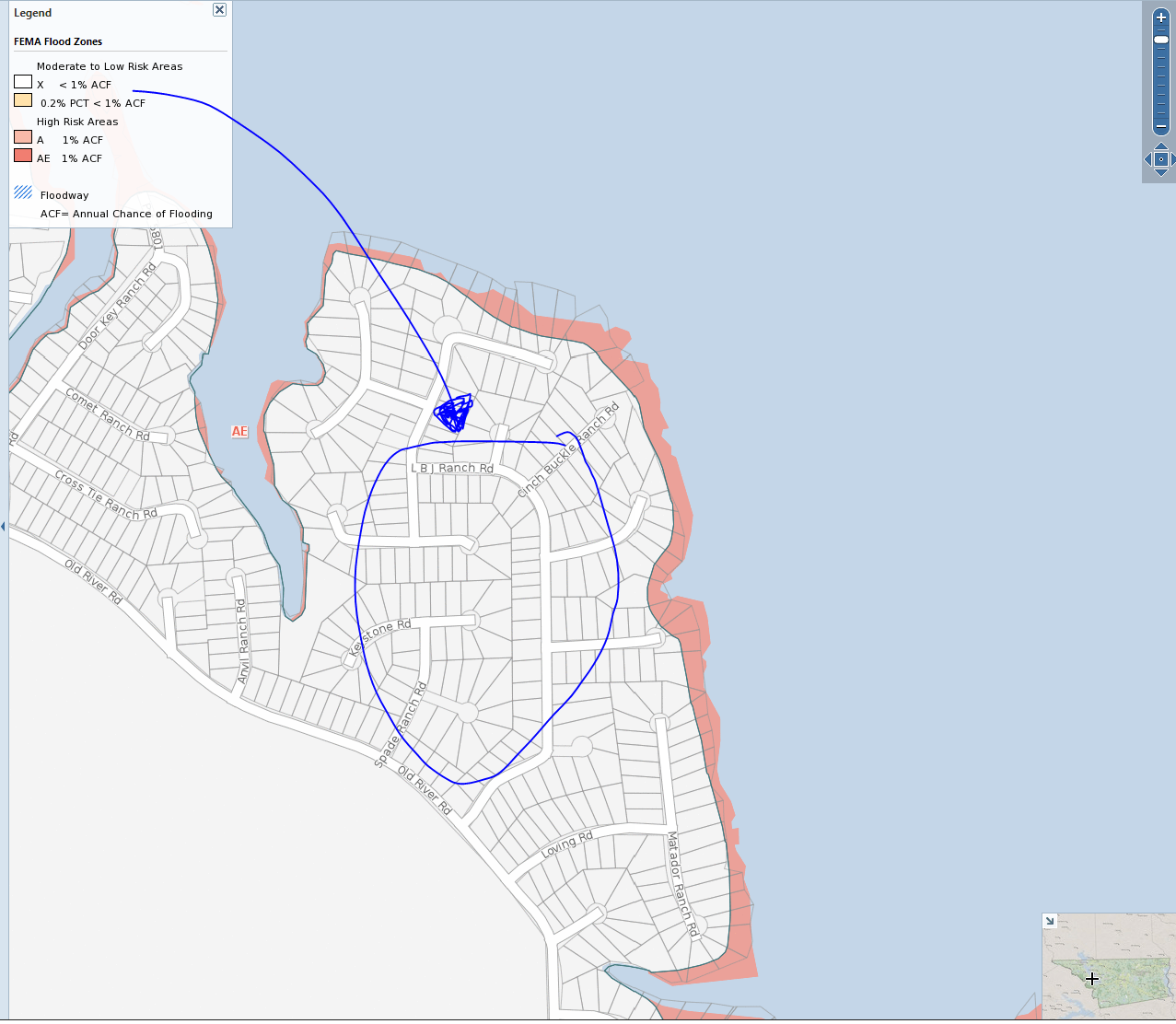Screen dimensions: 1176x1024
Task: Pan the map south with the down arrow
Action: click(x=1160, y=170)
